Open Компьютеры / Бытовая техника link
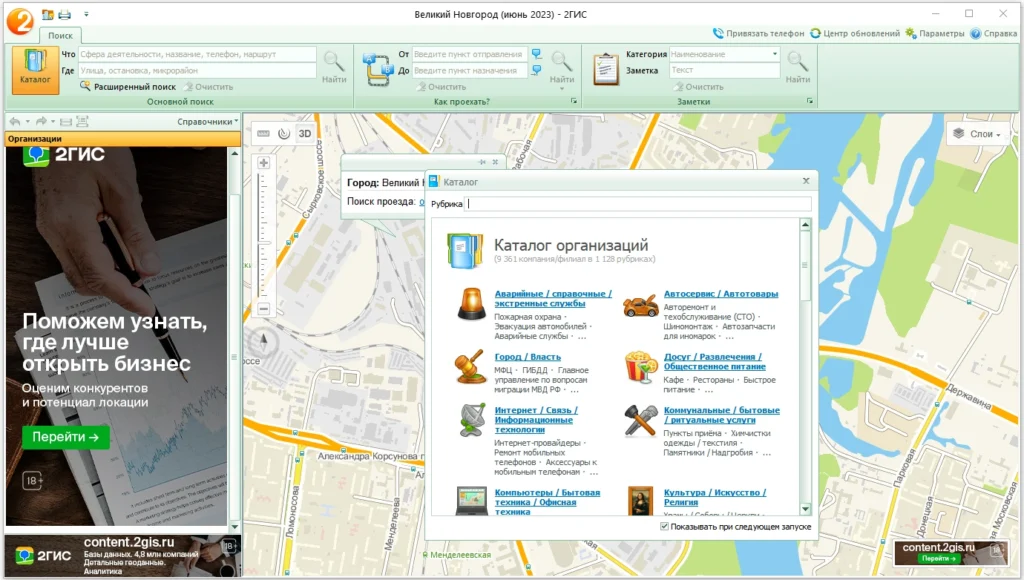Screen dimensions: 1024x580 [x=547, y=502]
